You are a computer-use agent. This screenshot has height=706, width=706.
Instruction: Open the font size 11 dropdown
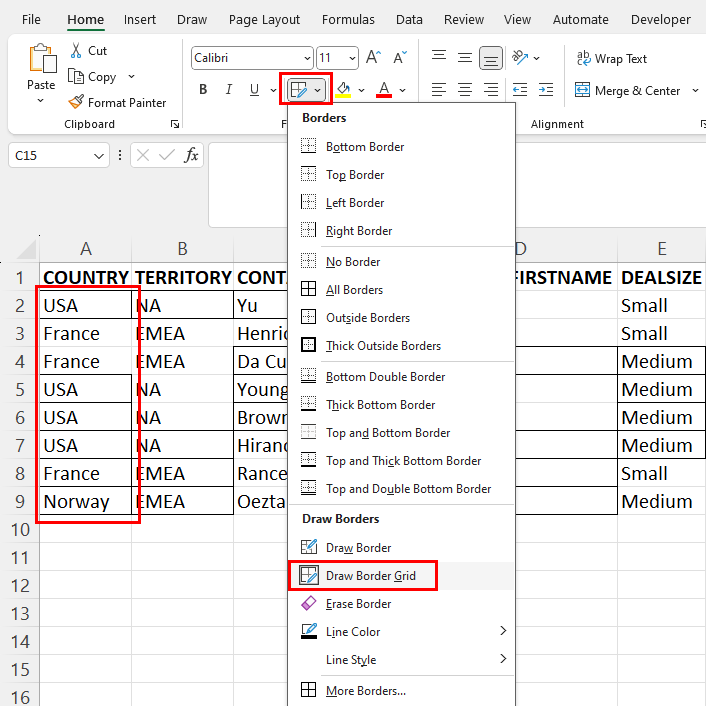pos(352,58)
